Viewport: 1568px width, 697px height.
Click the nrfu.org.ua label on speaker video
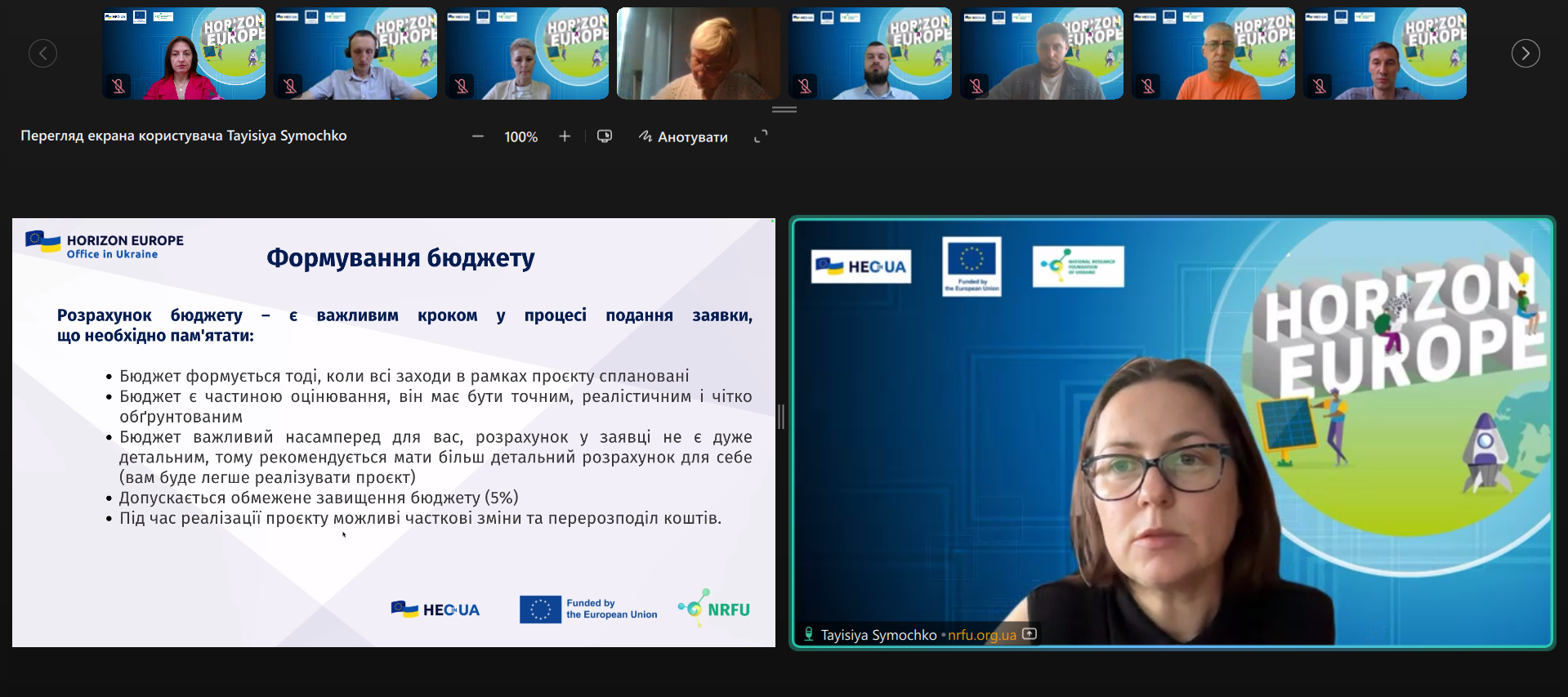point(982,635)
